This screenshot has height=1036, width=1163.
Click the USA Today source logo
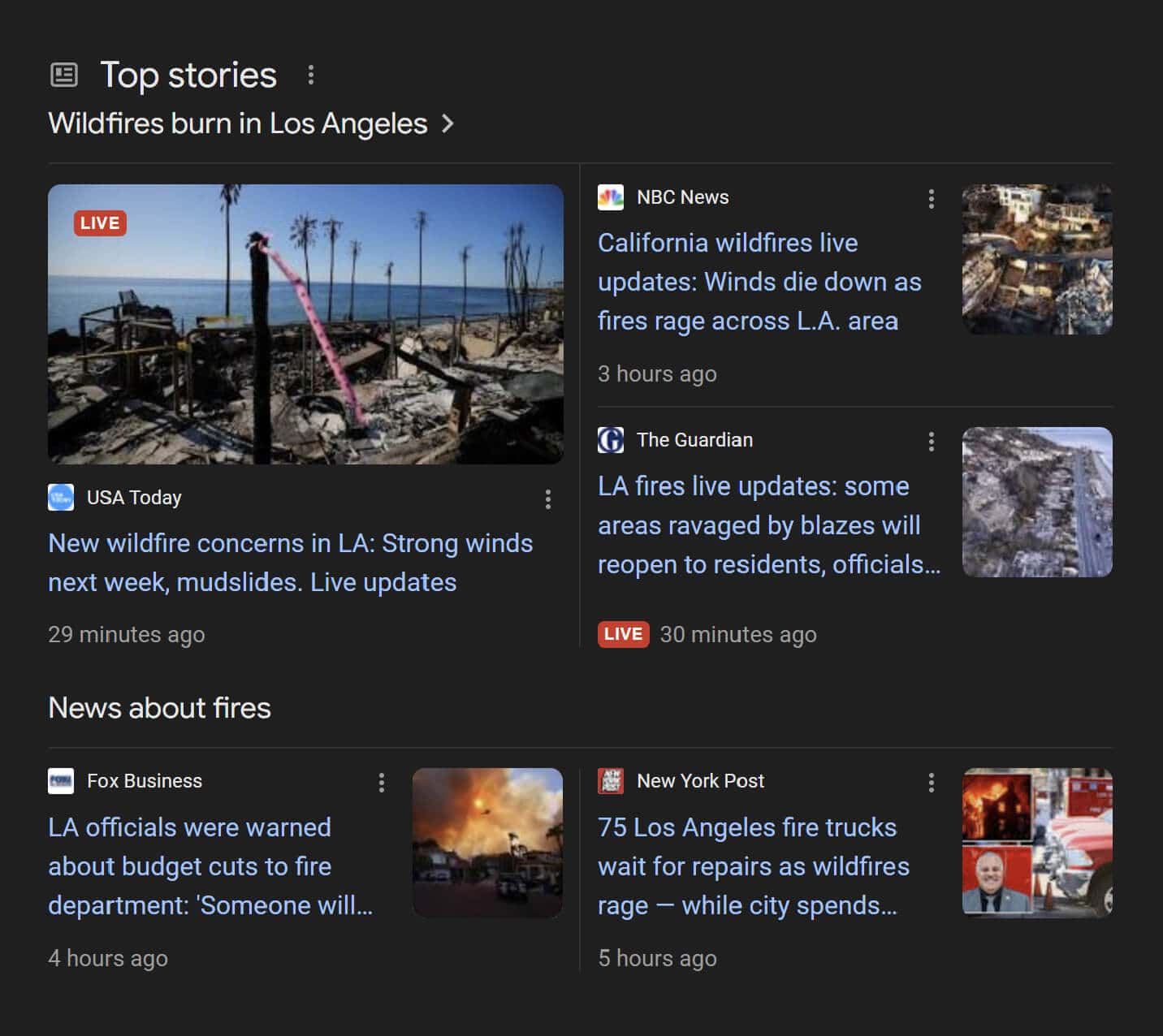coord(61,497)
